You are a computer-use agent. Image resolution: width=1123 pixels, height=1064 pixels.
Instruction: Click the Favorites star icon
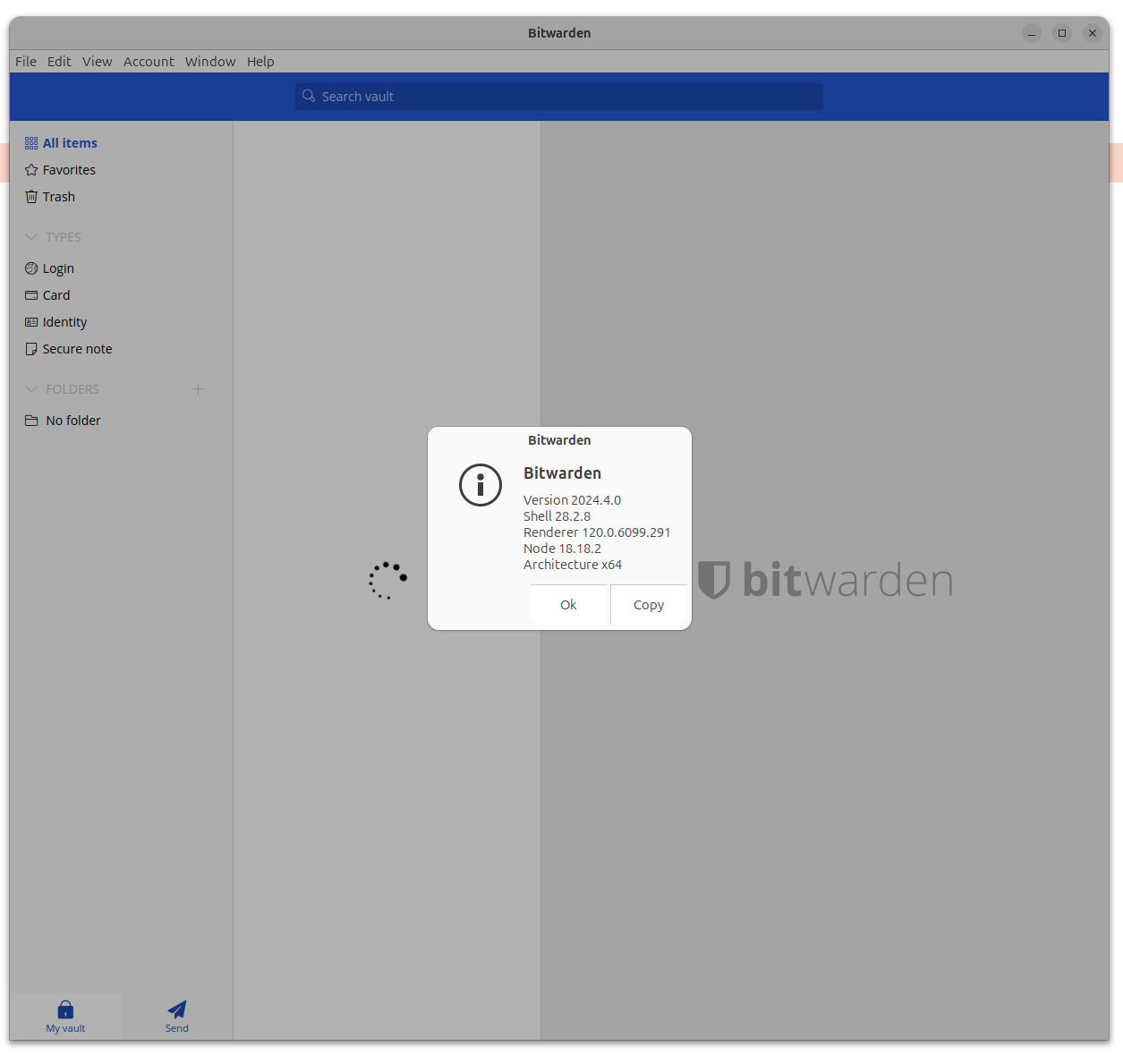click(31, 170)
